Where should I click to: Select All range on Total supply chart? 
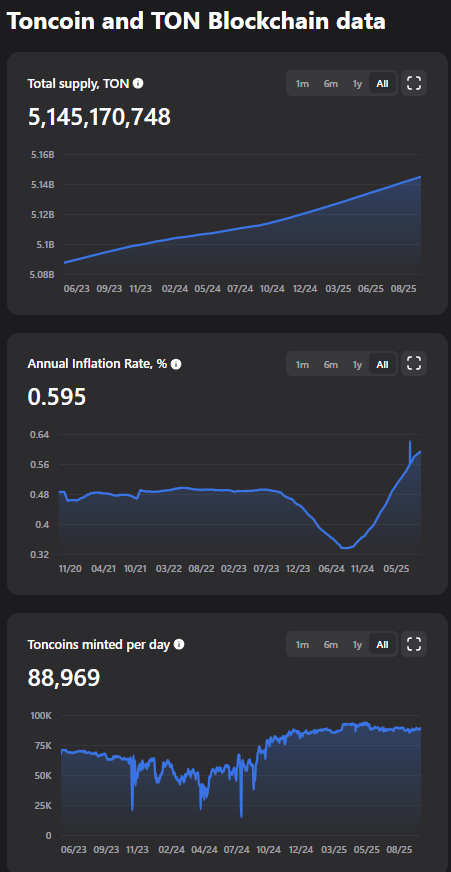[383, 84]
